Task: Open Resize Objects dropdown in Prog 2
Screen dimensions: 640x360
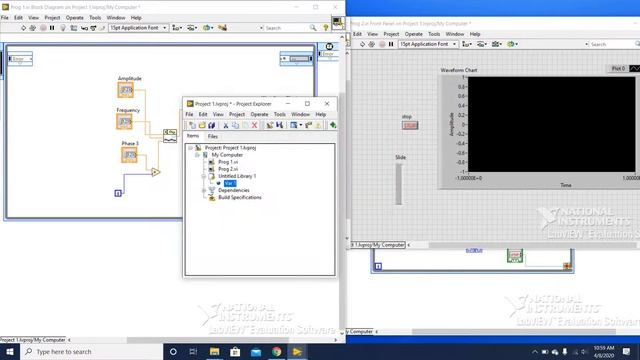Action: coord(497,44)
